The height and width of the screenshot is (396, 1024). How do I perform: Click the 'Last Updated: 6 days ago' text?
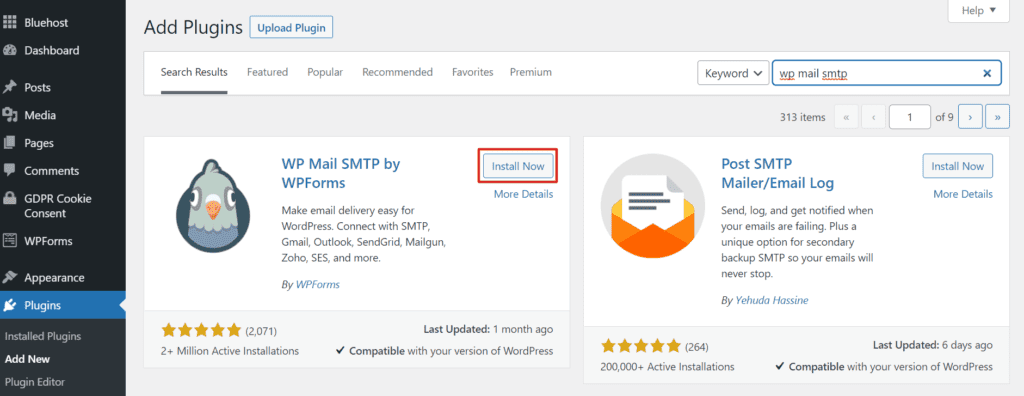(x=933, y=345)
